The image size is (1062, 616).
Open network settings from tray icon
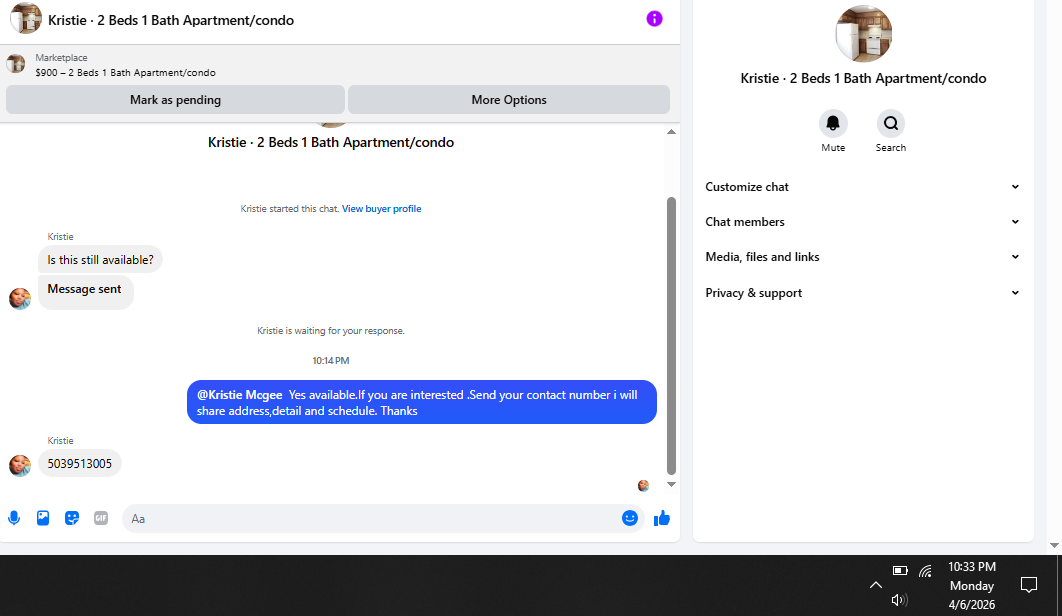tap(925, 571)
